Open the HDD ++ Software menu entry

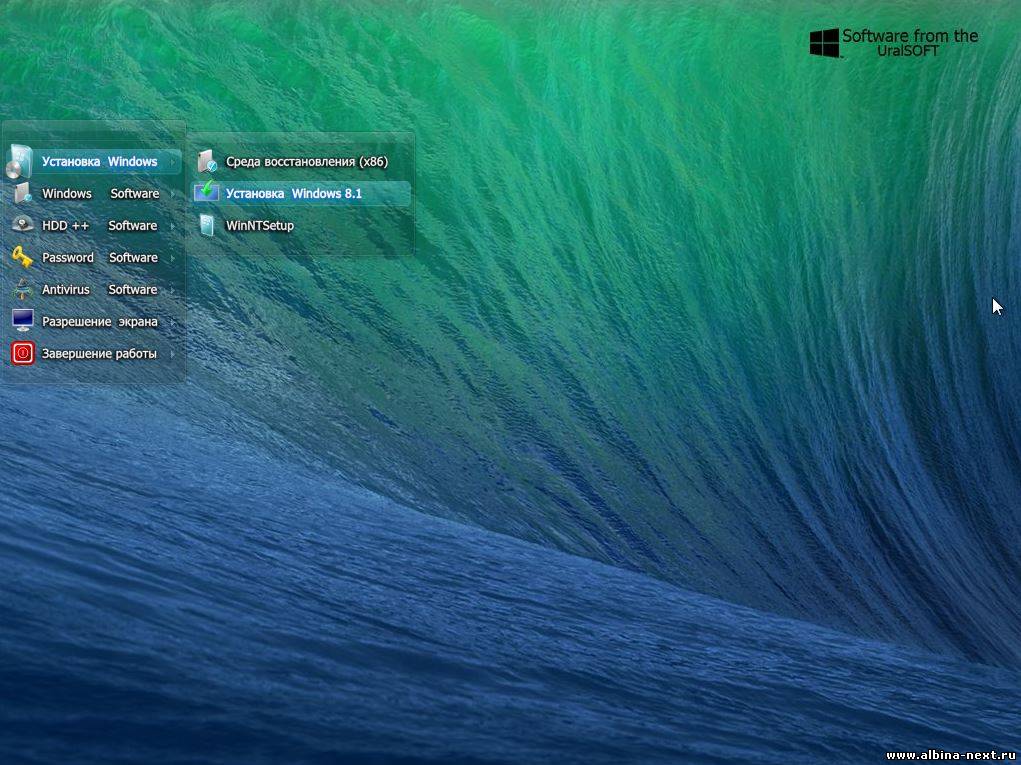pos(93,225)
